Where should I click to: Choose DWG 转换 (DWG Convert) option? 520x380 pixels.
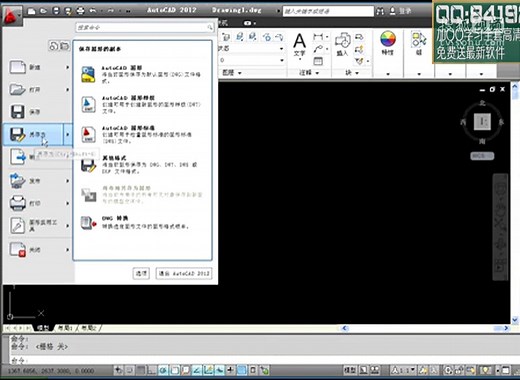[x=142, y=222]
